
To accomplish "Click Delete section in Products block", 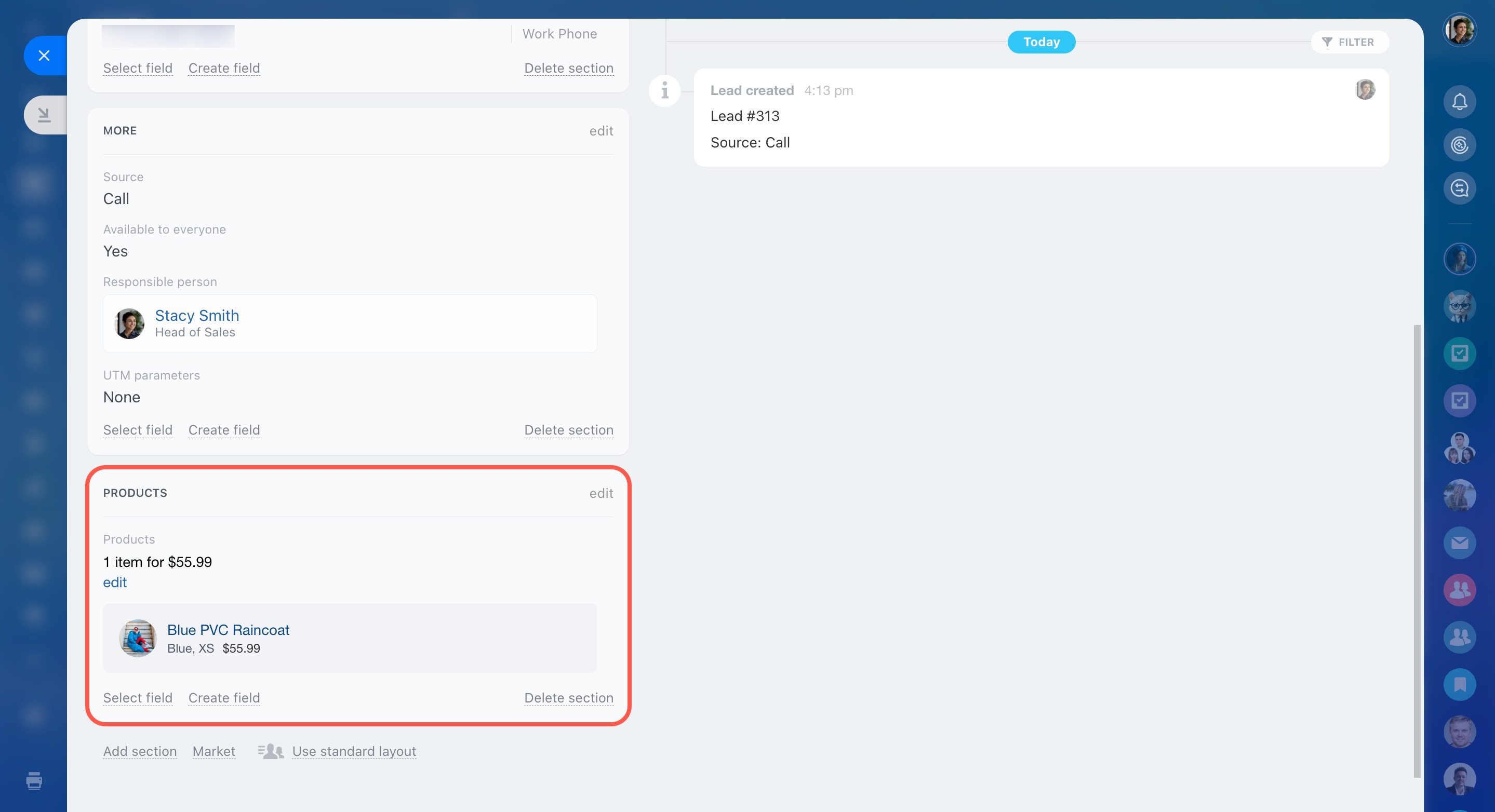I will coord(568,698).
